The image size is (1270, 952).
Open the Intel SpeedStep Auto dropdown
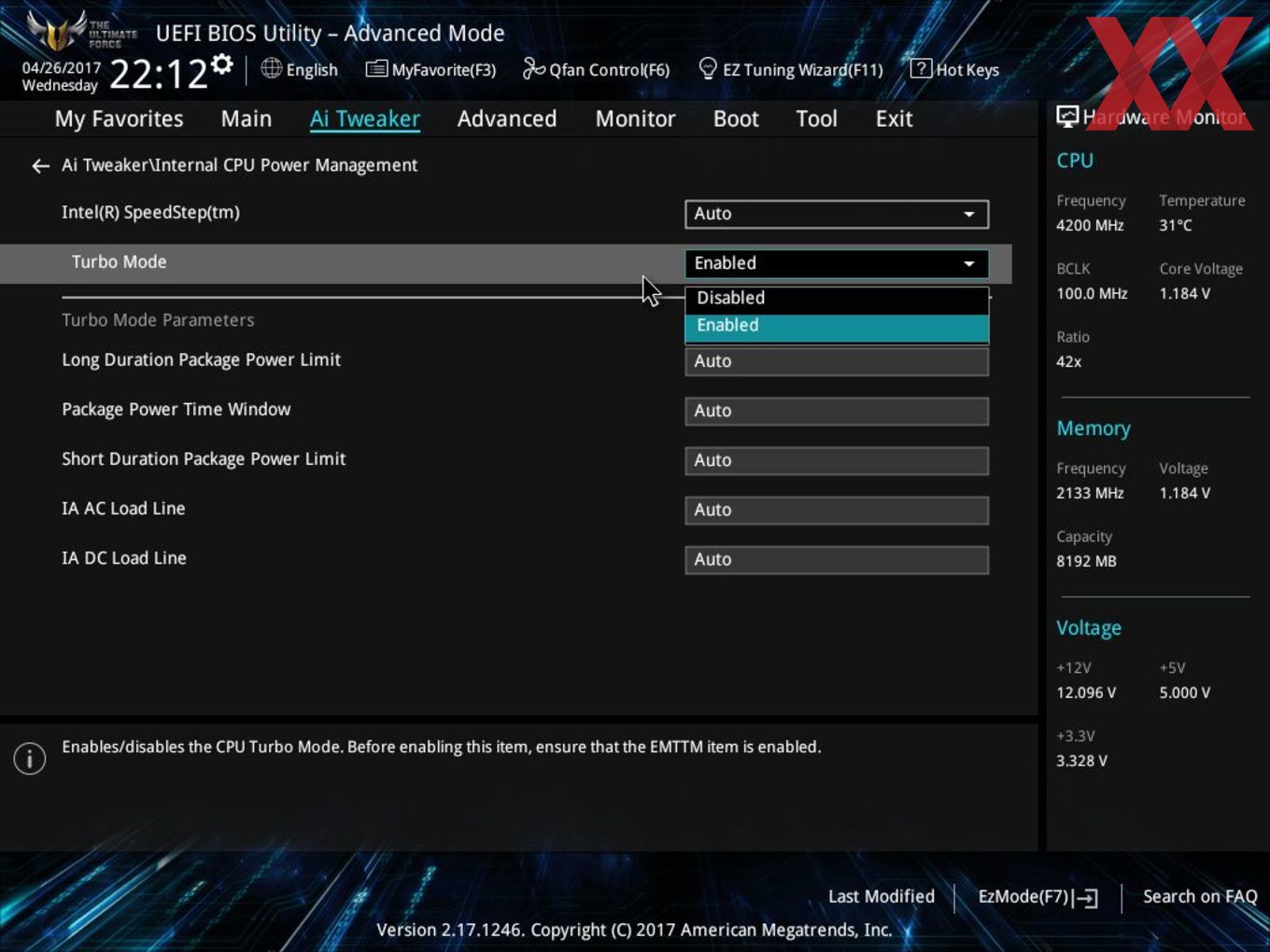pos(837,214)
